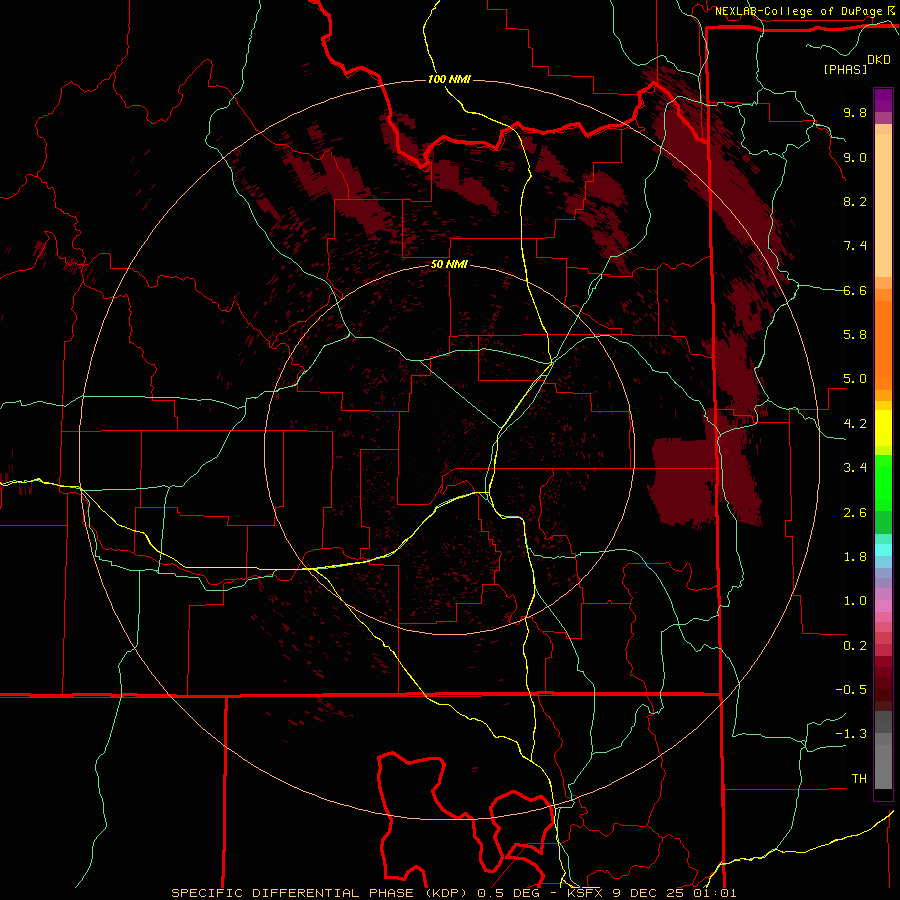Pick the cyan band on color bar
Screen dimensions: 900x900
[883, 550]
